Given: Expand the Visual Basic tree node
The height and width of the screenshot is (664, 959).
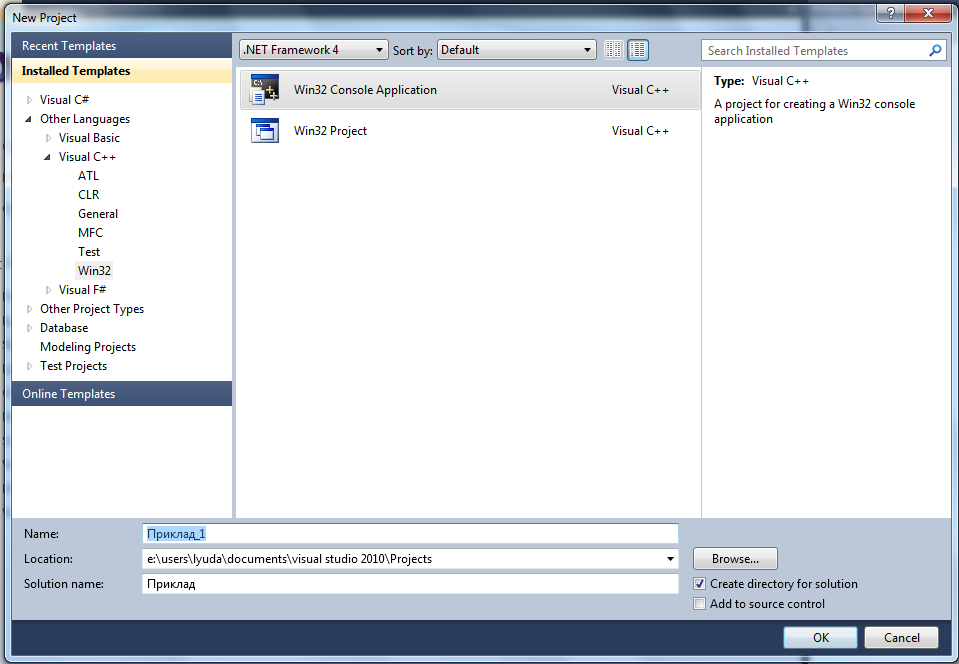Looking at the screenshot, I should tap(48, 138).
